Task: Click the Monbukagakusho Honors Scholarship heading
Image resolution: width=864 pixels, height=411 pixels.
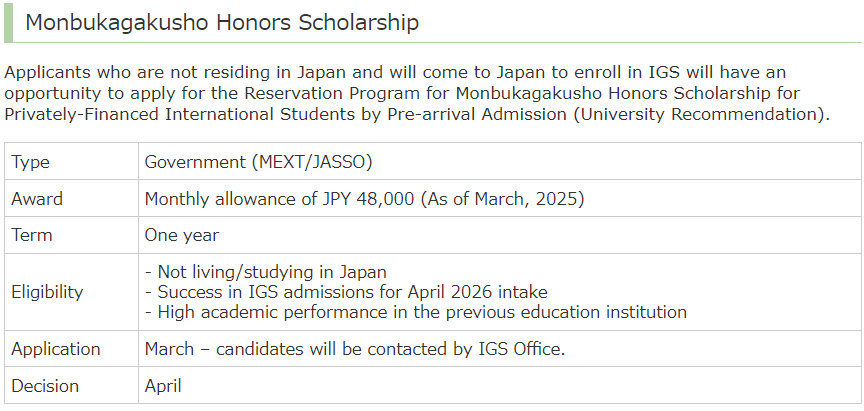Action: click(x=222, y=23)
